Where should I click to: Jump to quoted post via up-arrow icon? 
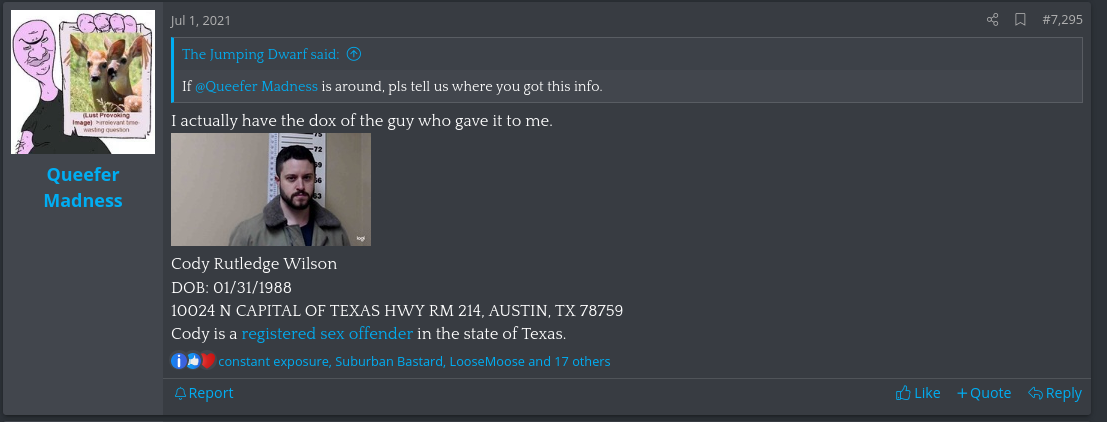pos(354,54)
